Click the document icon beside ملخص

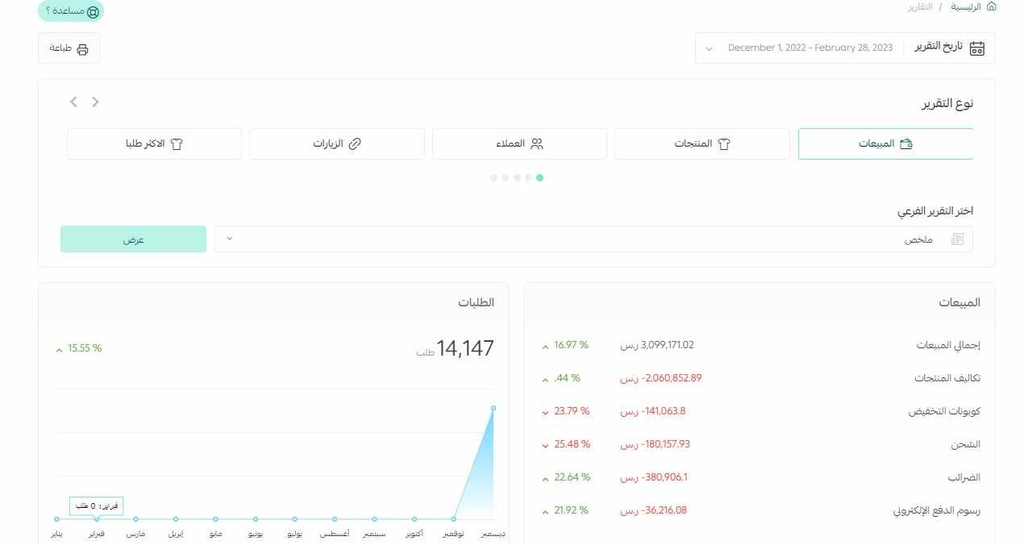(x=957, y=240)
